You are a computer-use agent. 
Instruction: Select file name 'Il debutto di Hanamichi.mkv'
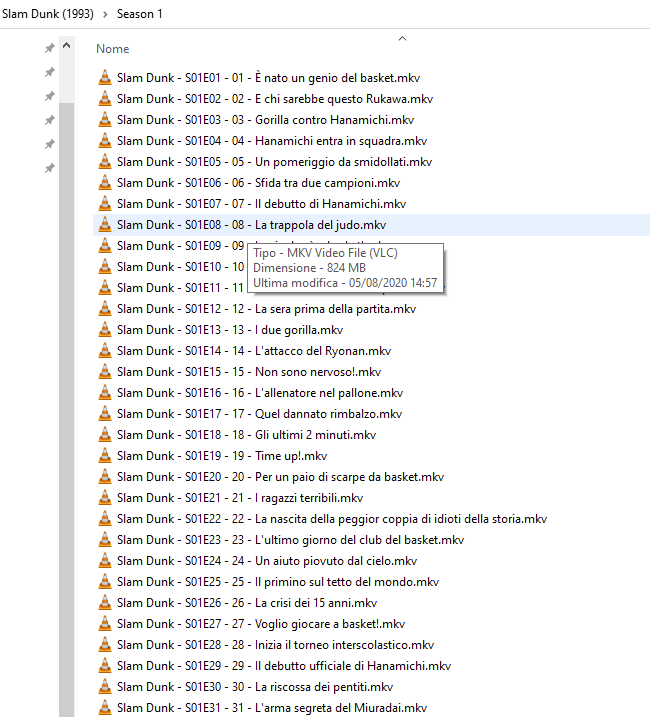330,204
